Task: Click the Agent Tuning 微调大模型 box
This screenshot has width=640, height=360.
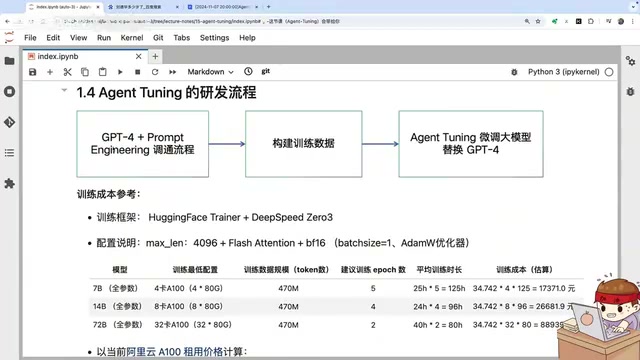Action: pyautogui.click(x=471, y=144)
